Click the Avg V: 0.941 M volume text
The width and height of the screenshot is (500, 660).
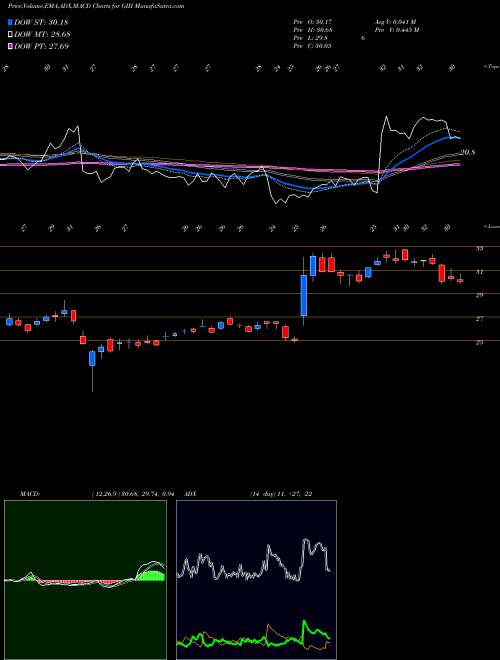tap(394, 22)
